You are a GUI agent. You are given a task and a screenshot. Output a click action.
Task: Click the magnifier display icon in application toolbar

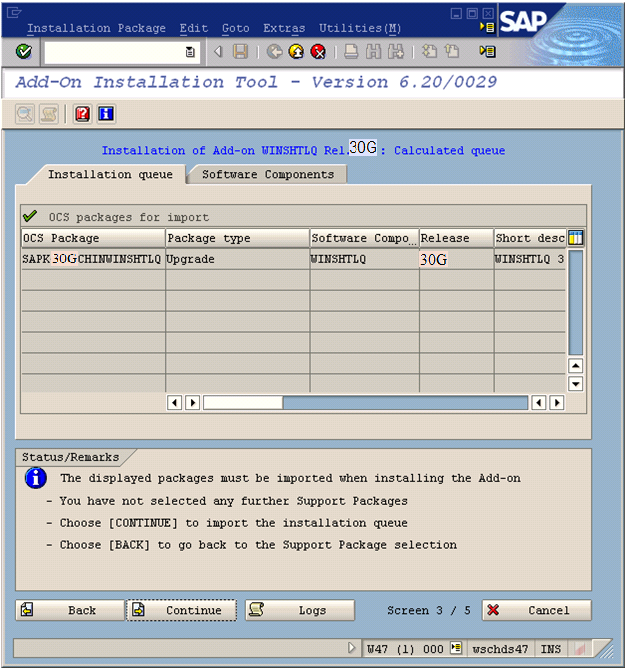click(x=25, y=114)
